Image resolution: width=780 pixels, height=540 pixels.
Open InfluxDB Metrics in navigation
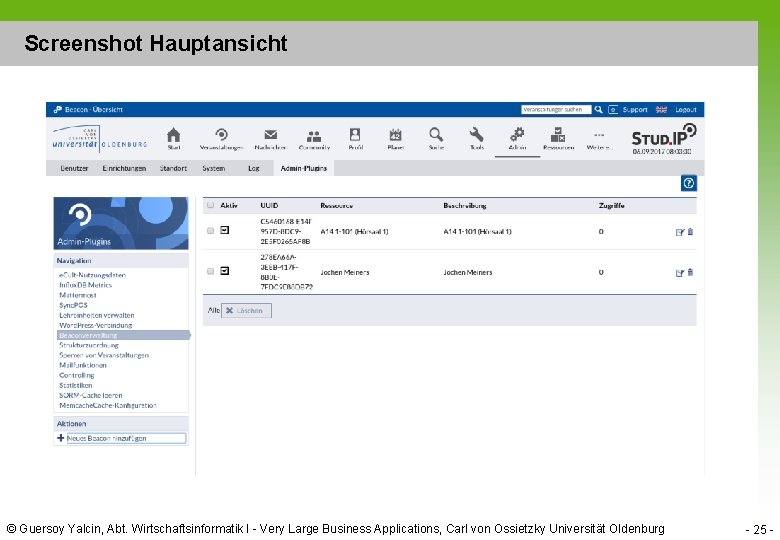[x=86, y=285]
